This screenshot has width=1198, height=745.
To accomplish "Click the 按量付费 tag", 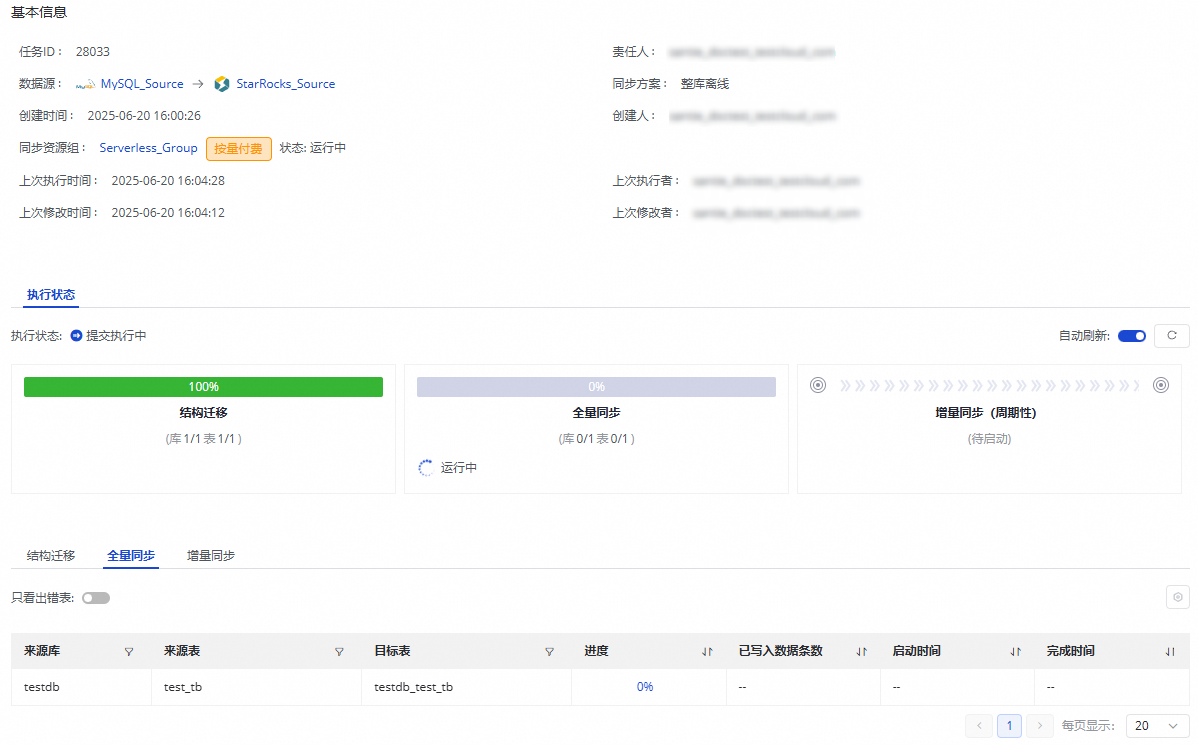I will (x=239, y=149).
